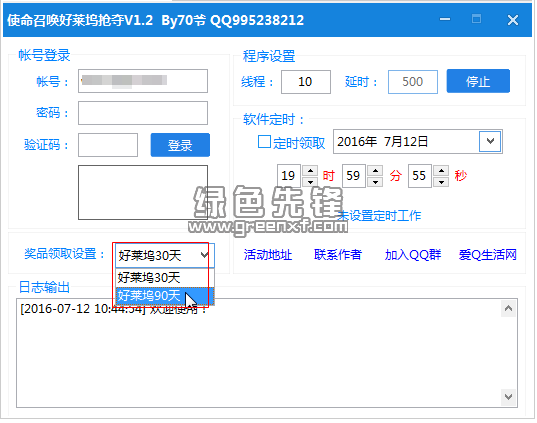537x423 pixels.
Task: Decrease the minute with down arrow
Action: [x=376, y=182]
